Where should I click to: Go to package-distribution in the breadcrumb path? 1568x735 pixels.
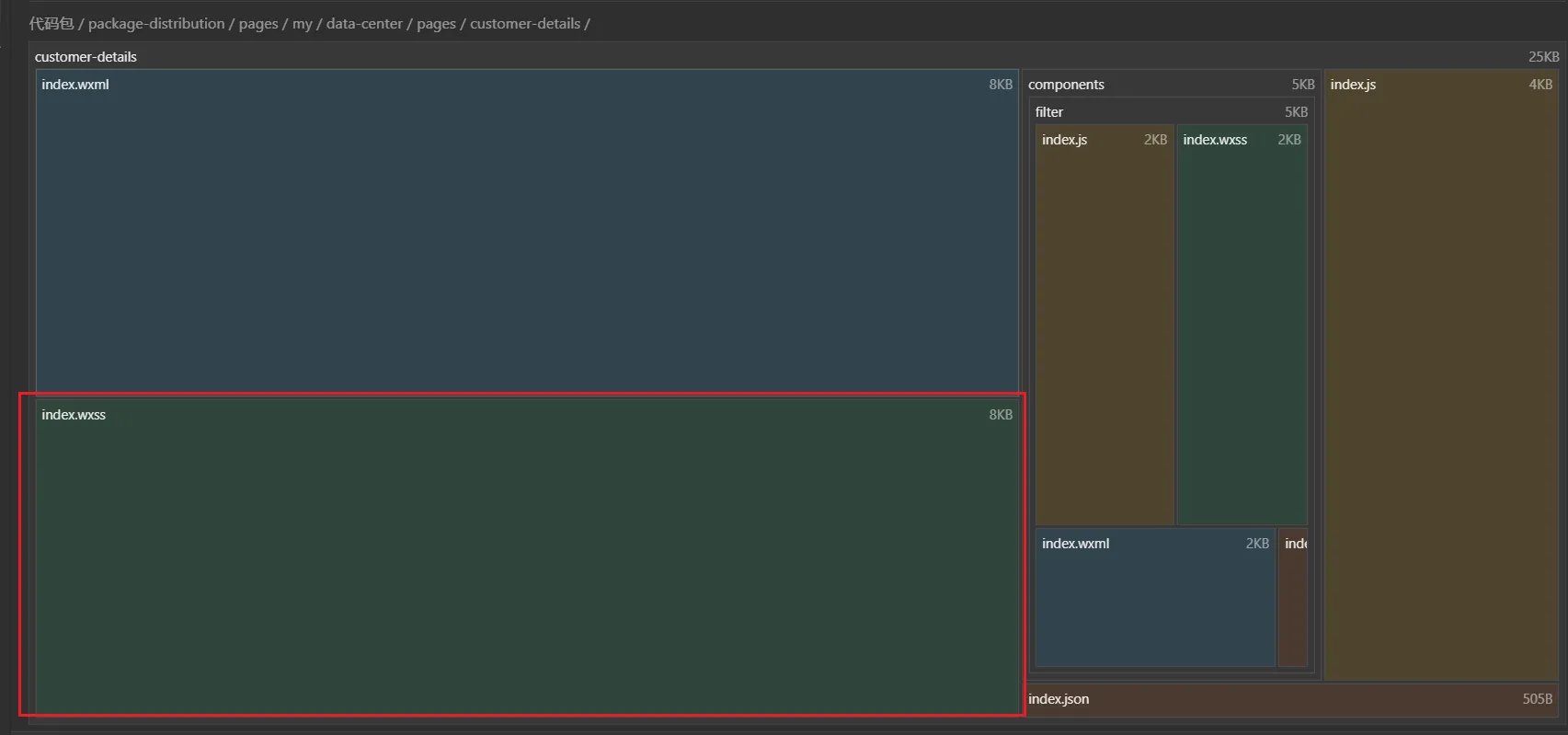156,24
